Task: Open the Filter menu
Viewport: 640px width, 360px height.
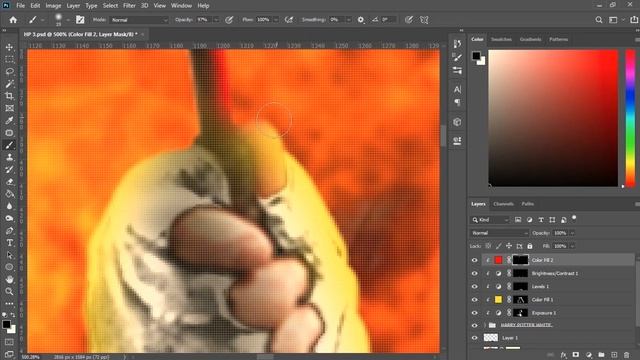Action: pyautogui.click(x=129, y=6)
